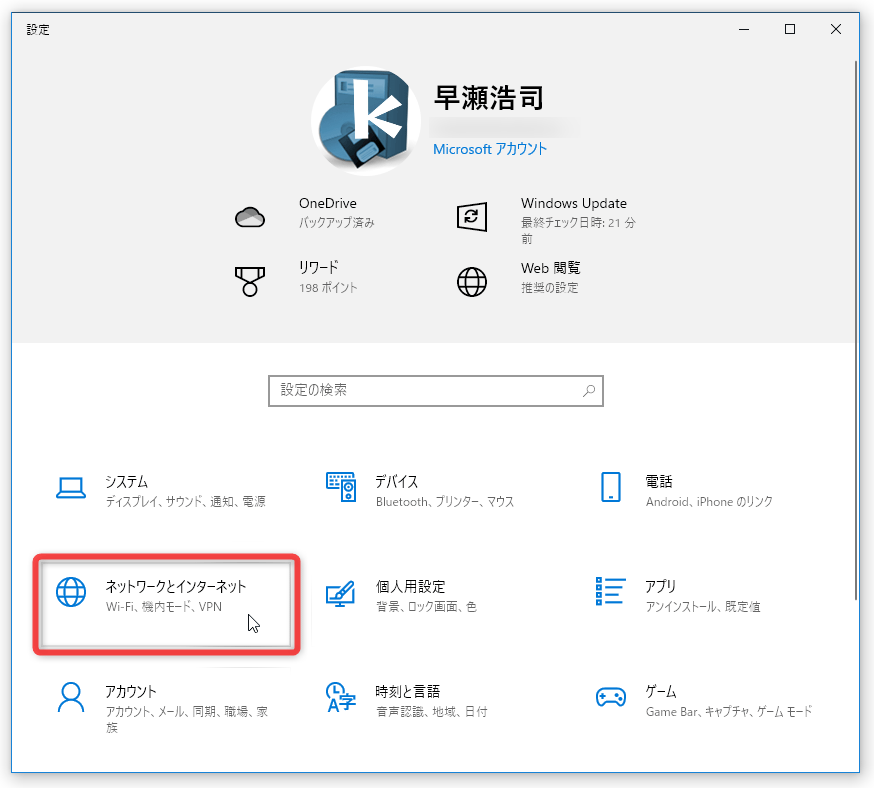
Task: Open the Rewards medal icon
Action: click(250, 281)
